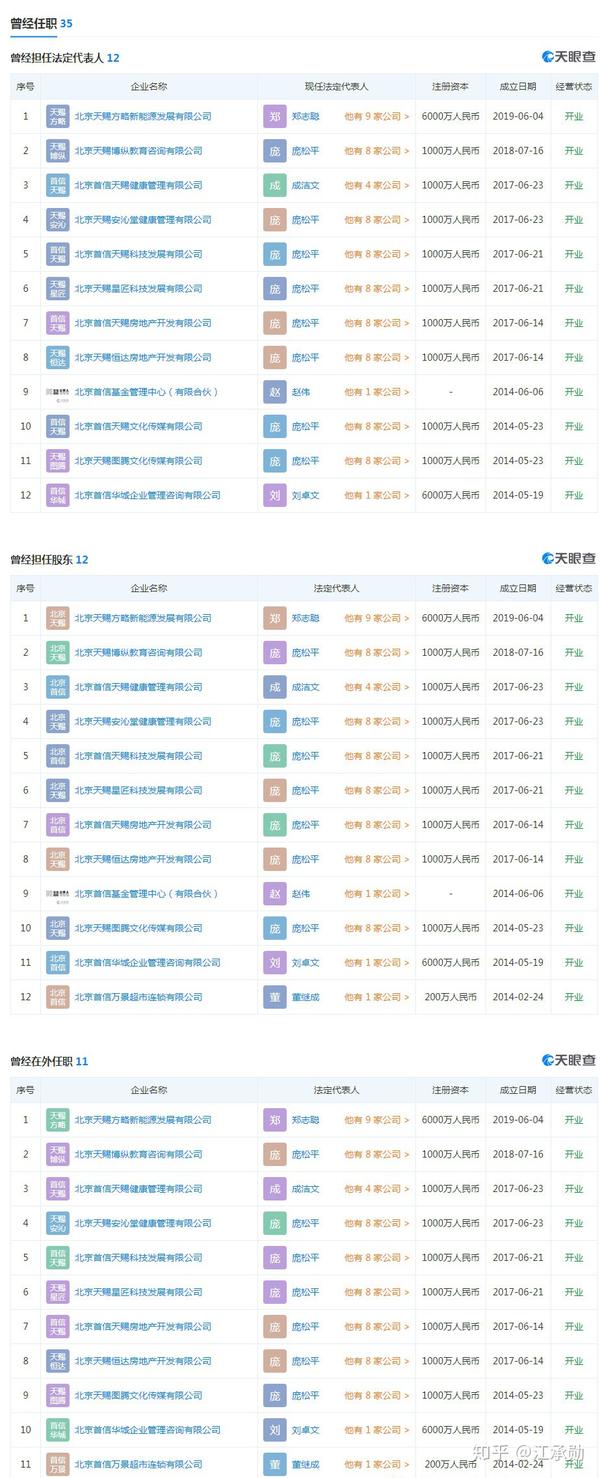Click 成 avatar, row 3 of 曾经在外任职 table
The width and height of the screenshot is (600, 1478).
(274, 1189)
